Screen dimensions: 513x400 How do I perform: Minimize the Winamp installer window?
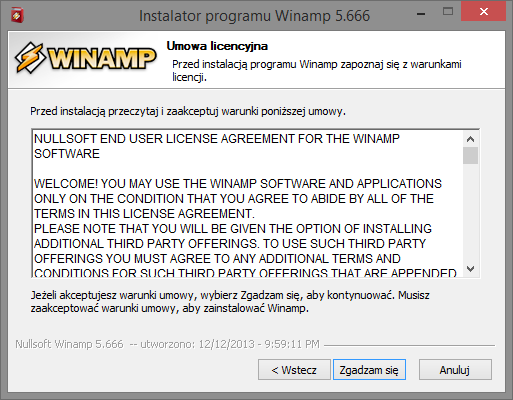pos(421,14)
